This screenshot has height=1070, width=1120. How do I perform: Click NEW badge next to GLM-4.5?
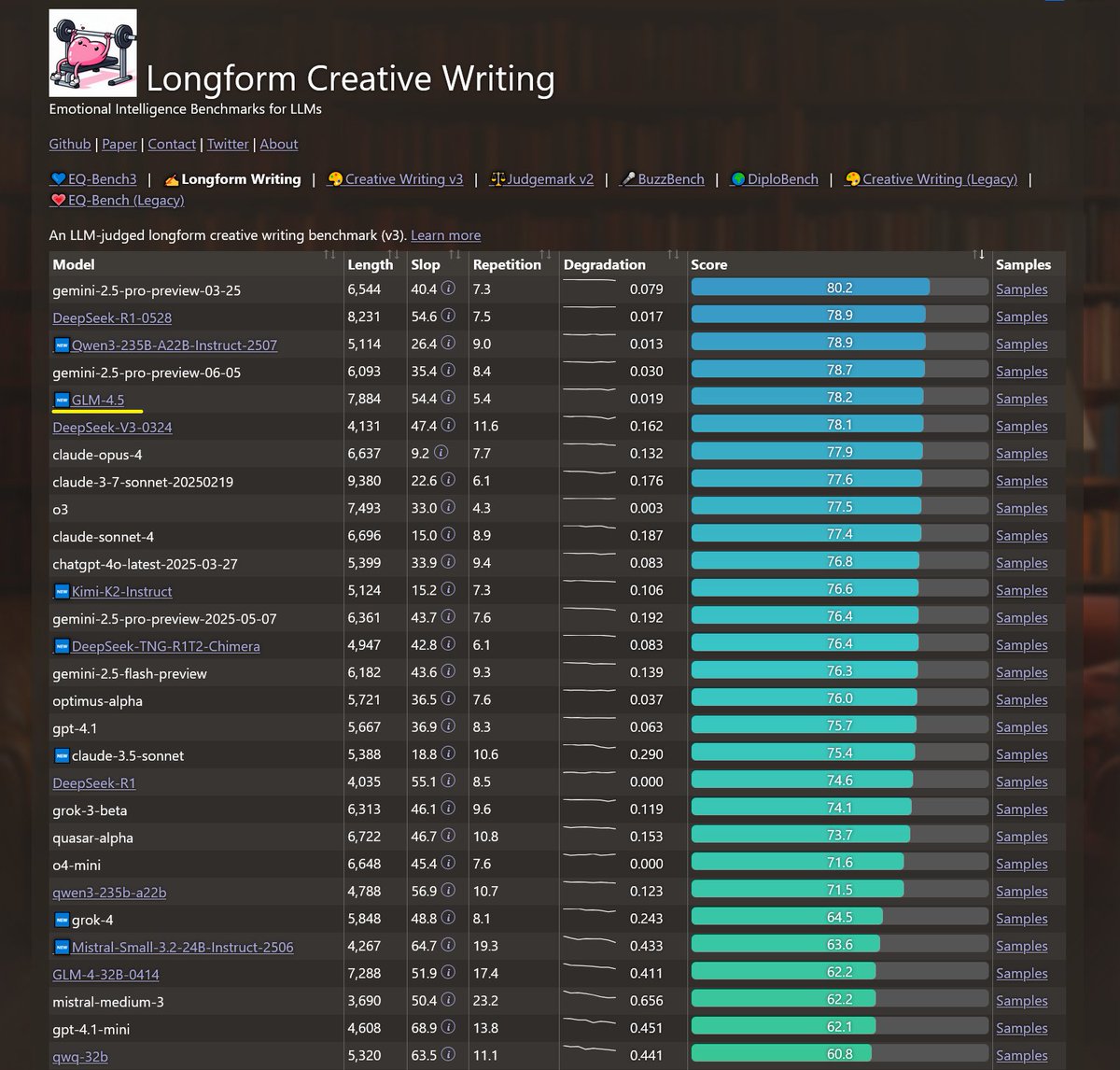click(x=62, y=400)
